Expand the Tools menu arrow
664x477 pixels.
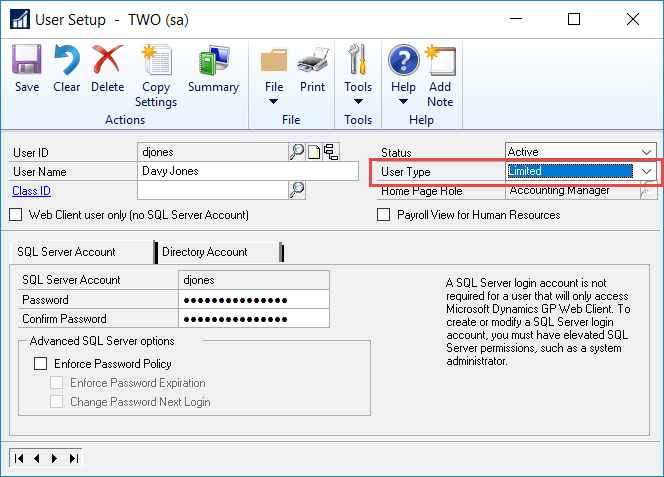click(358, 102)
